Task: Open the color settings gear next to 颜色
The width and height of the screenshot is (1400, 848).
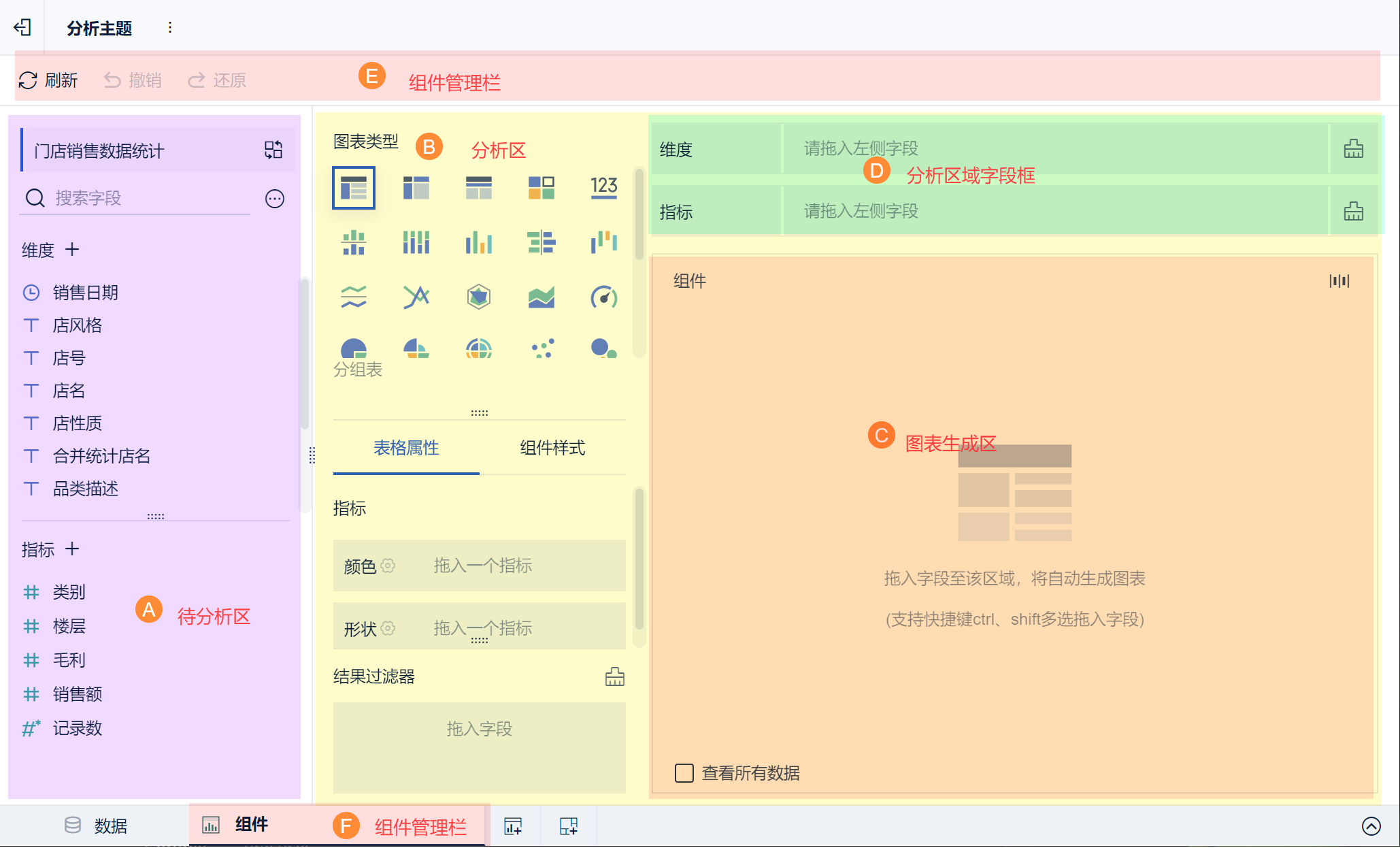Action: (x=388, y=566)
